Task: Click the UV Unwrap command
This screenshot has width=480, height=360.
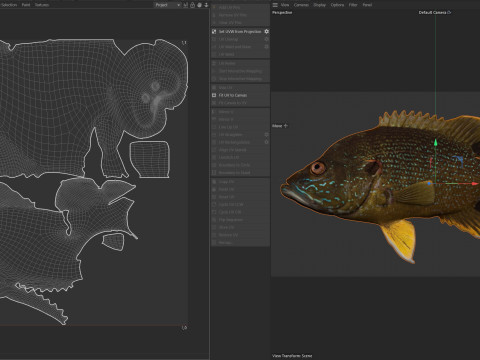Action: point(225,39)
